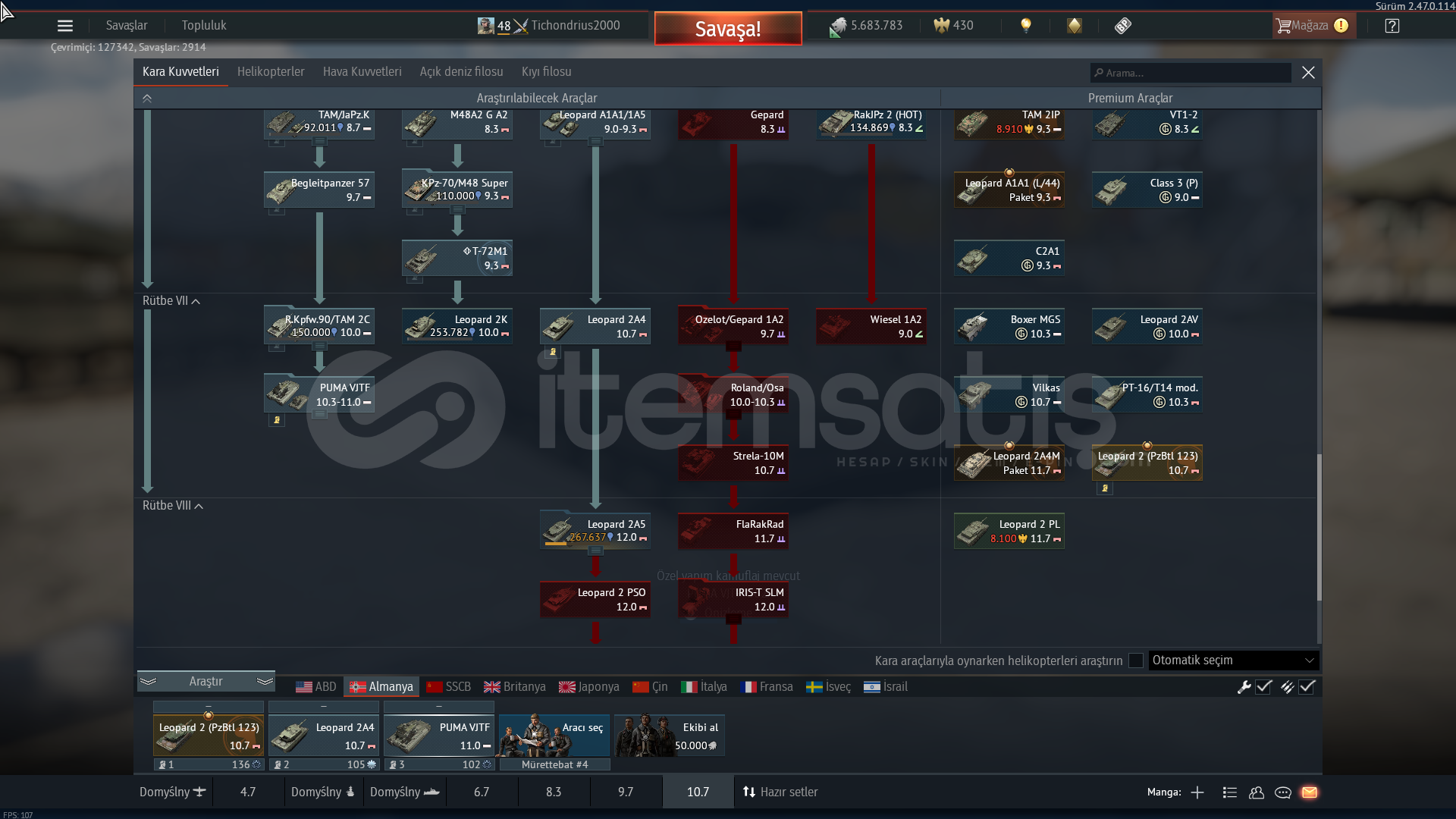Open the hamburger main menu
The height and width of the screenshot is (819, 1456).
tap(65, 26)
